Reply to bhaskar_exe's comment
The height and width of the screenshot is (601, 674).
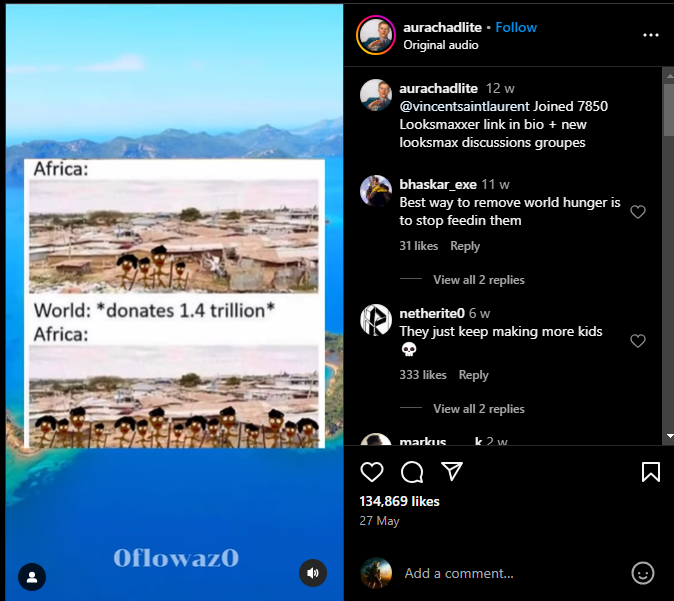tap(465, 246)
